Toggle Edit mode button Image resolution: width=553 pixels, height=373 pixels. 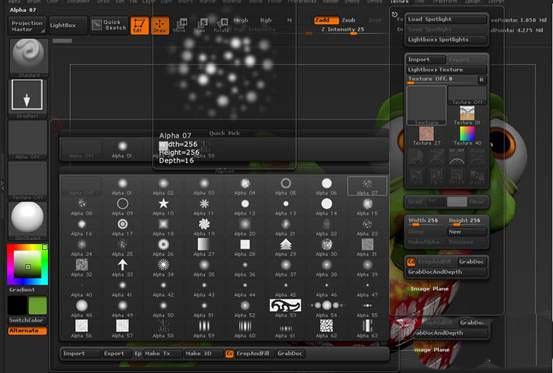(x=139, y=25)
